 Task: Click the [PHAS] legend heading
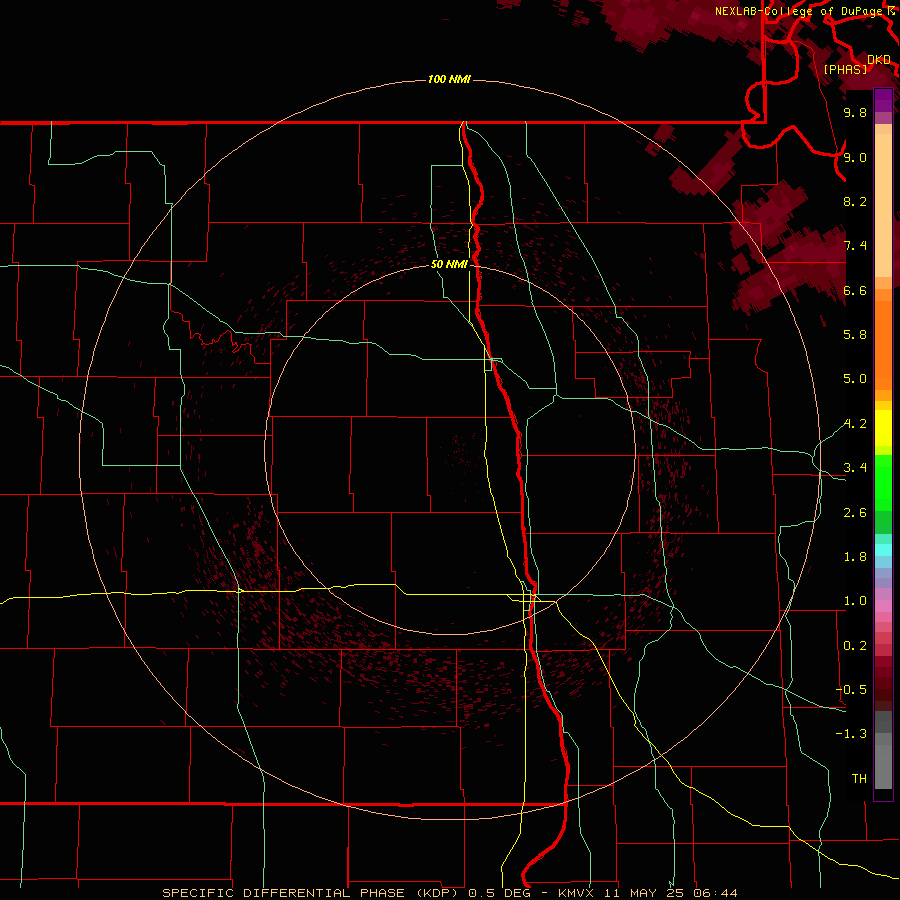point(845,69)
